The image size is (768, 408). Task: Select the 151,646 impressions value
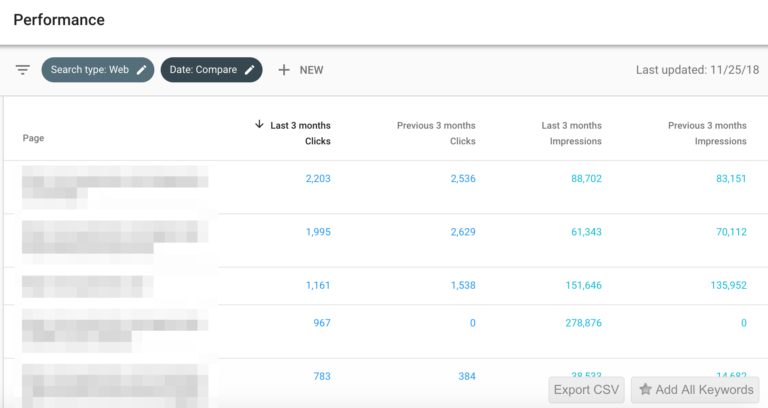click(583, 286)
